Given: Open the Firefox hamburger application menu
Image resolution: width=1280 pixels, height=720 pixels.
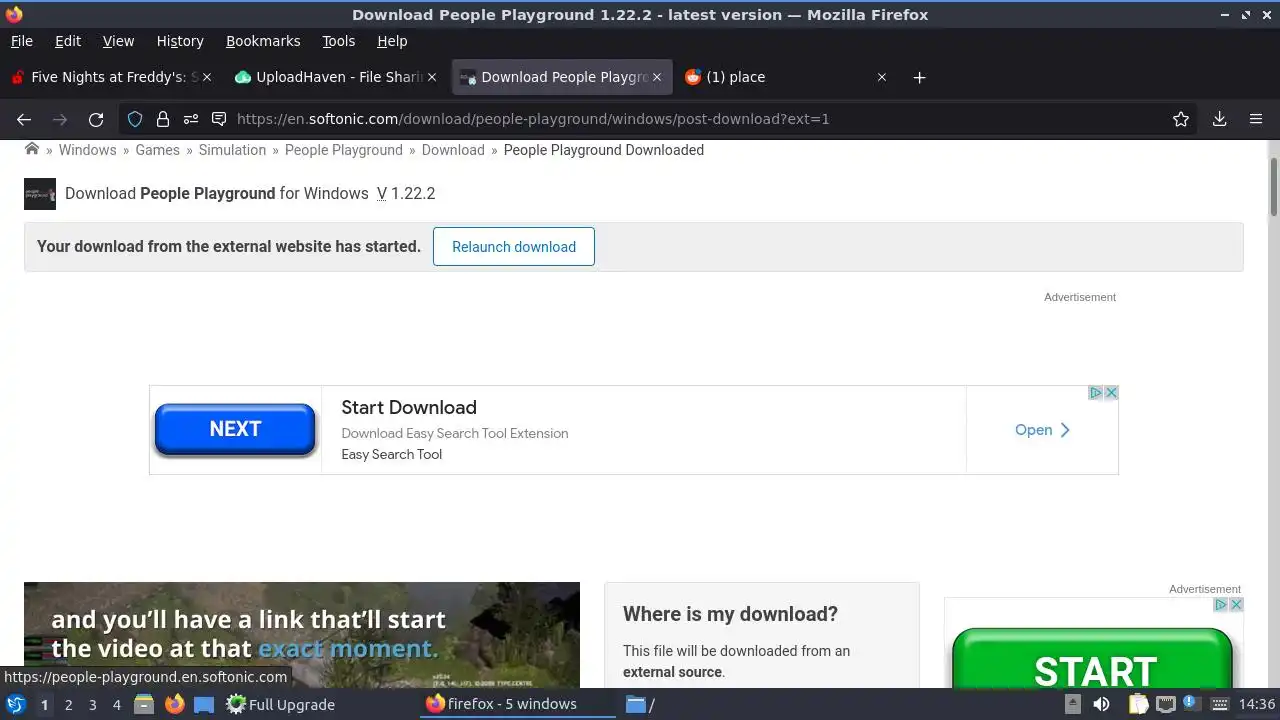Looking at the screenshot, I should 1256,119.
